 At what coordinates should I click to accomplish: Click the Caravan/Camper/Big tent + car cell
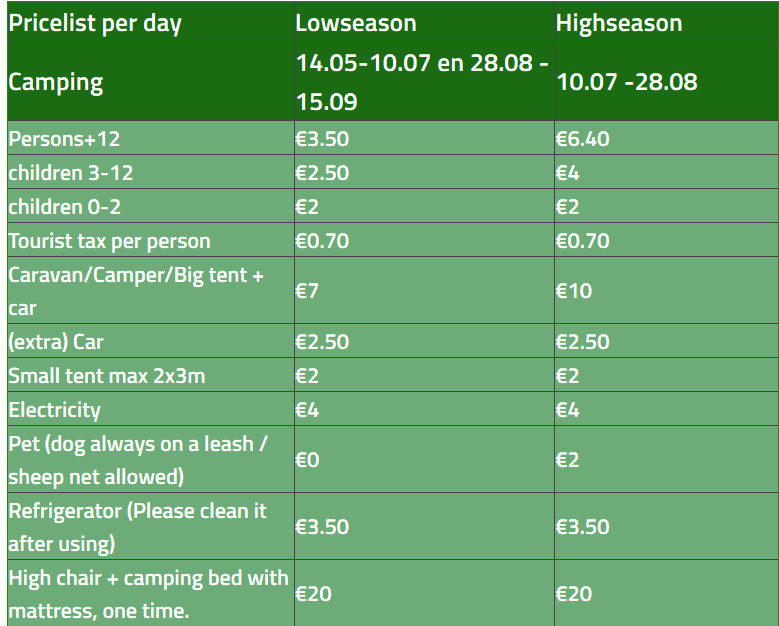[x=151, y=291]
